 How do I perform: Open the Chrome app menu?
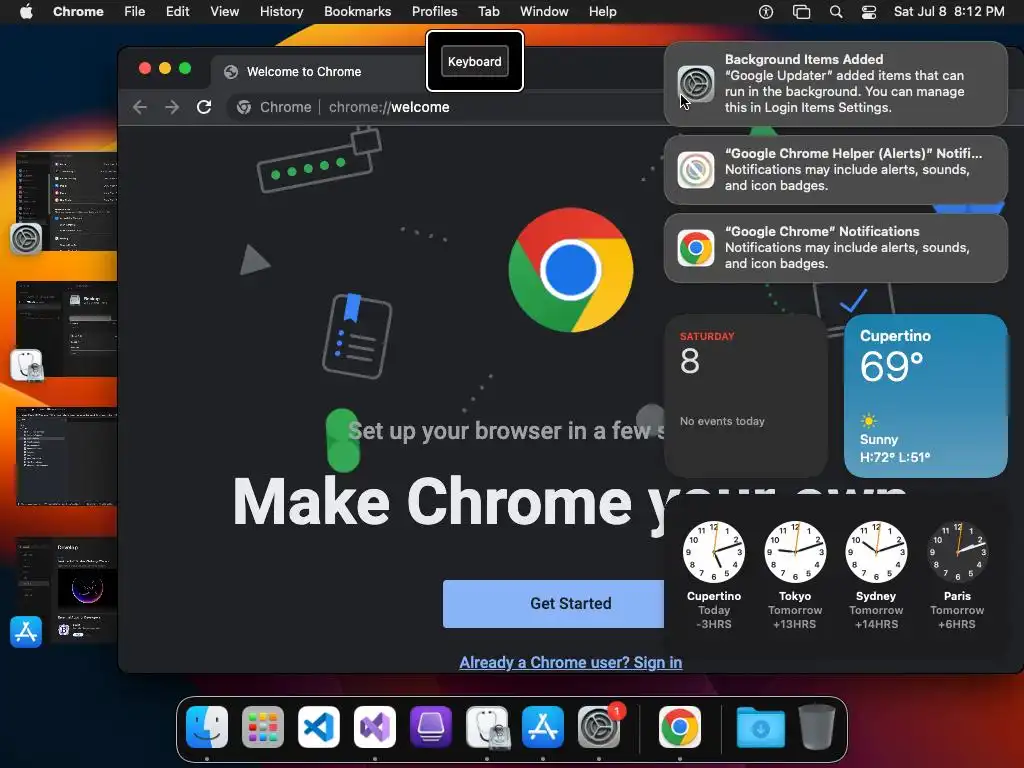point(78,12)
